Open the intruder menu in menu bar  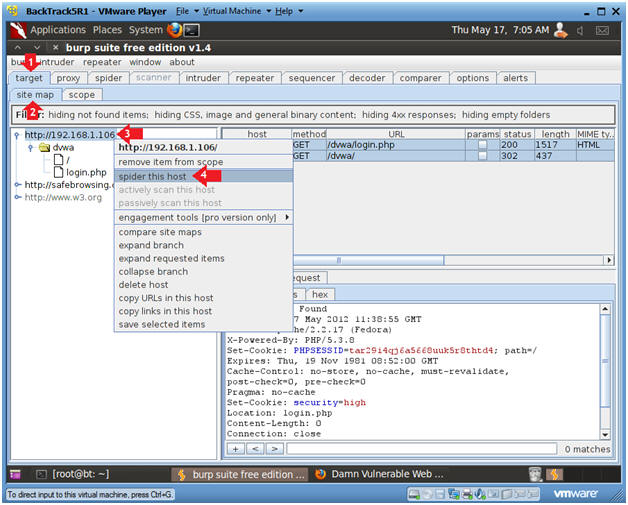(57, 62)
